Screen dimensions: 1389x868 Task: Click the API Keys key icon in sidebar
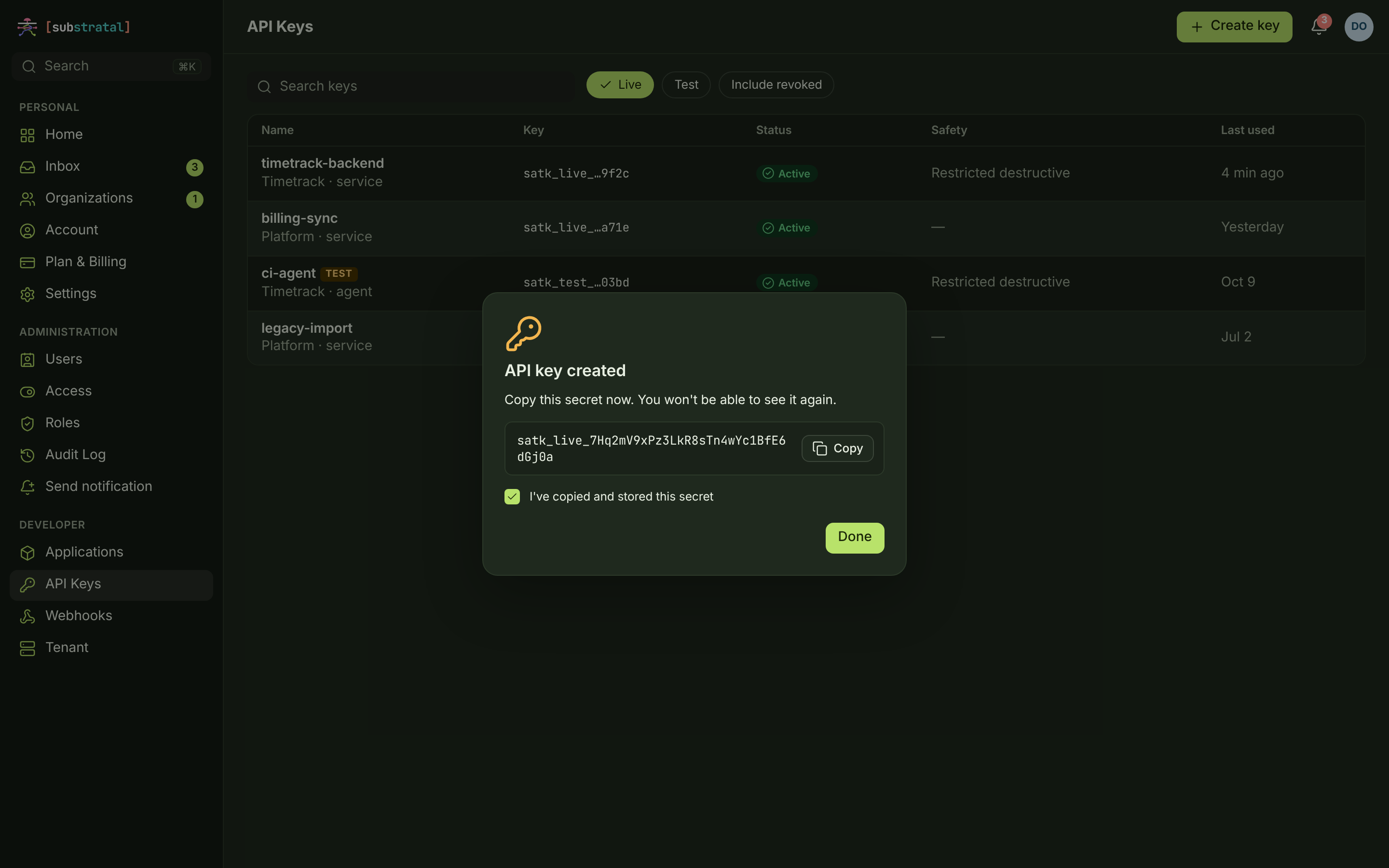pyautogui.click(x=27, y=584)
